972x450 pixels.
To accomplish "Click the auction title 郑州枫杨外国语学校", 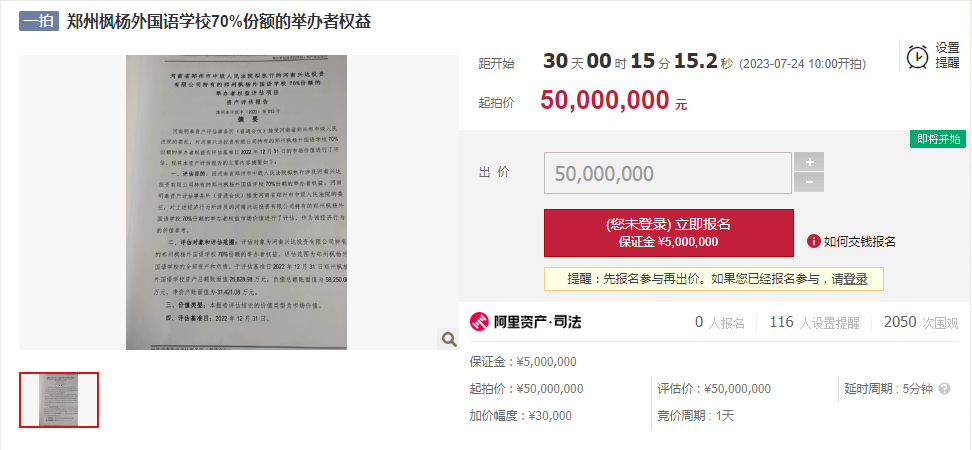I will (219, 22).
